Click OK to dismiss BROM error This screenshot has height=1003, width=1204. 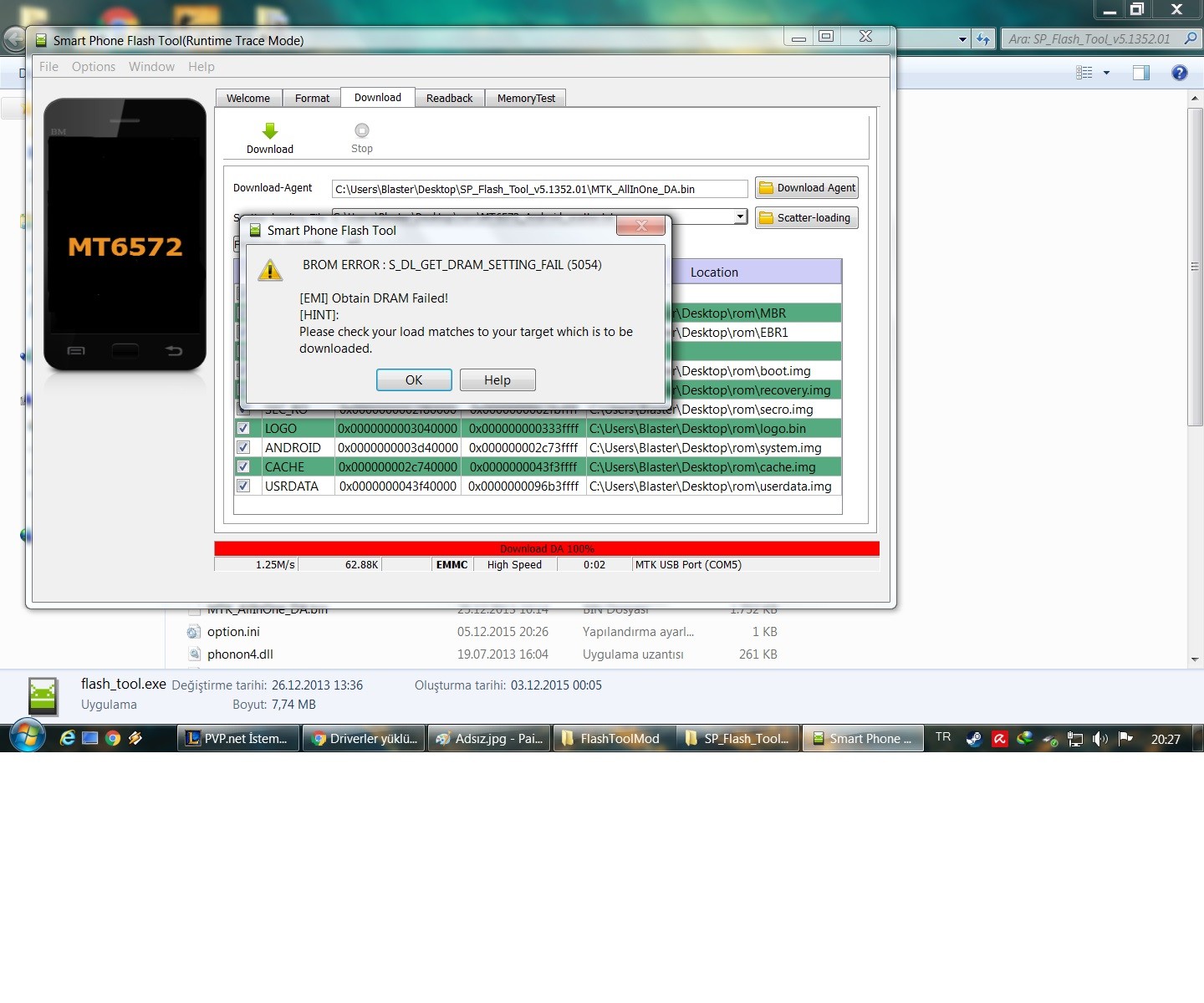[x=414, y=379]
